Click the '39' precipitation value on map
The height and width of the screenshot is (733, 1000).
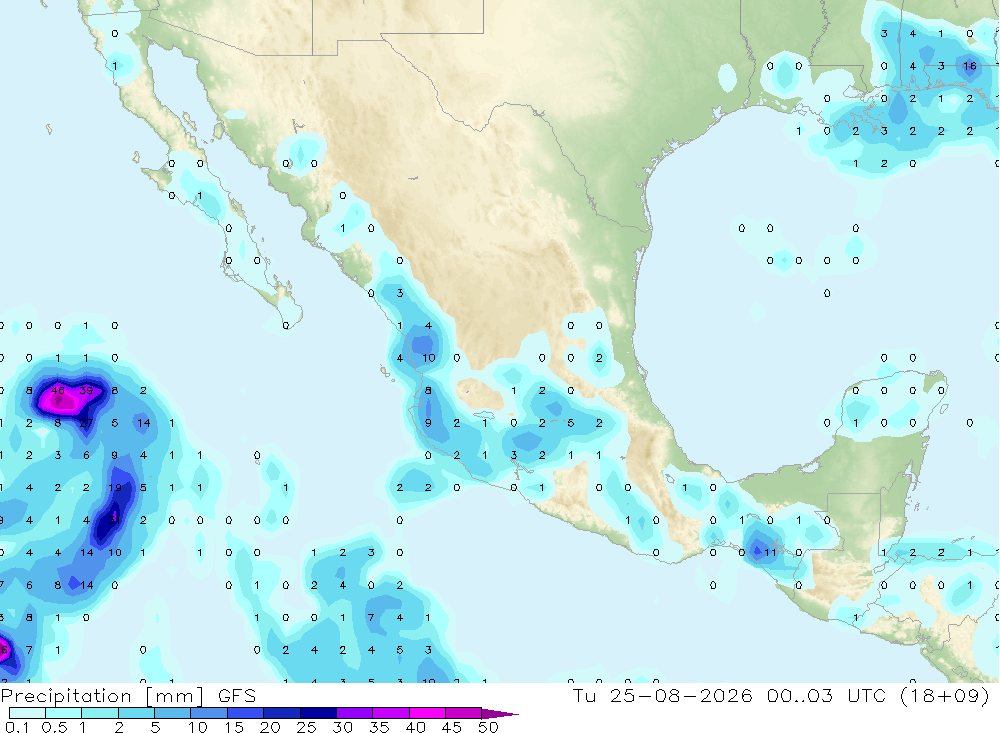point(86,390)
